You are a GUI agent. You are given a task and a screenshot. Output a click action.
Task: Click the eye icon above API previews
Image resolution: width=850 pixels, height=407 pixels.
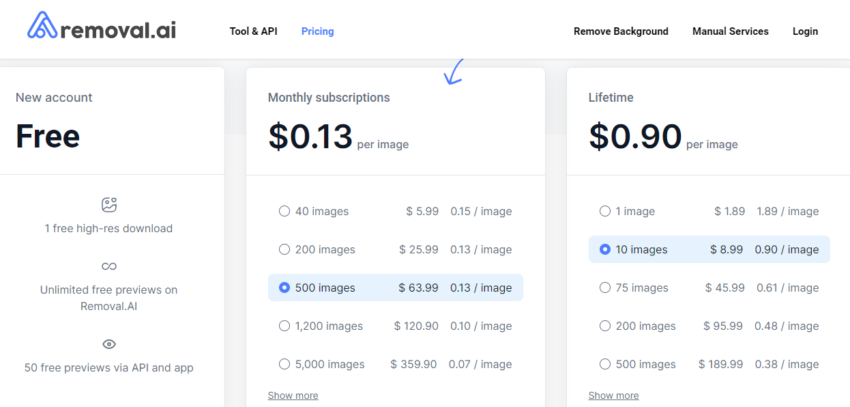point(110,344)
